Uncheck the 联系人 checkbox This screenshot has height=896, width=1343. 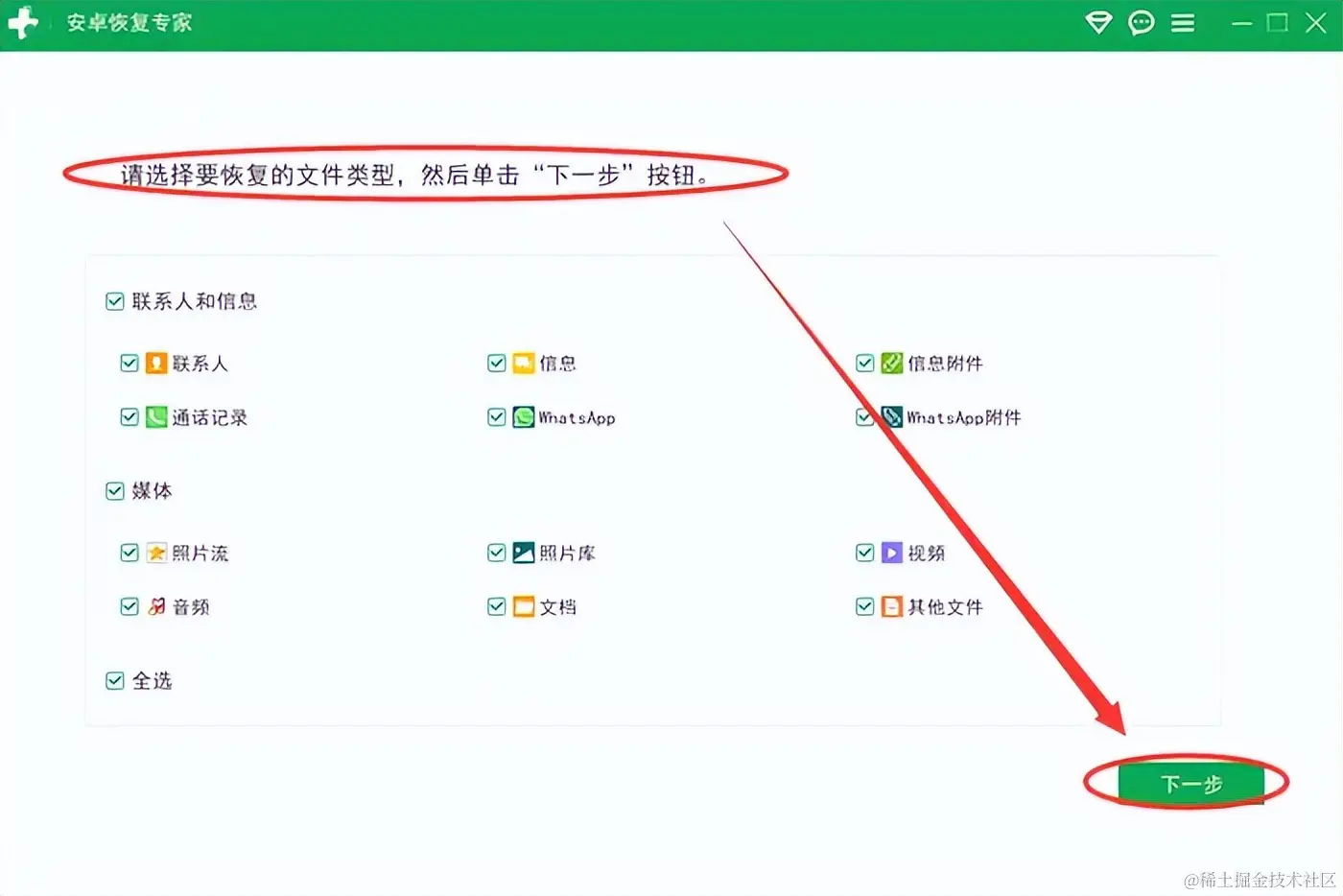pyautogui.click(x=130, y=363)
